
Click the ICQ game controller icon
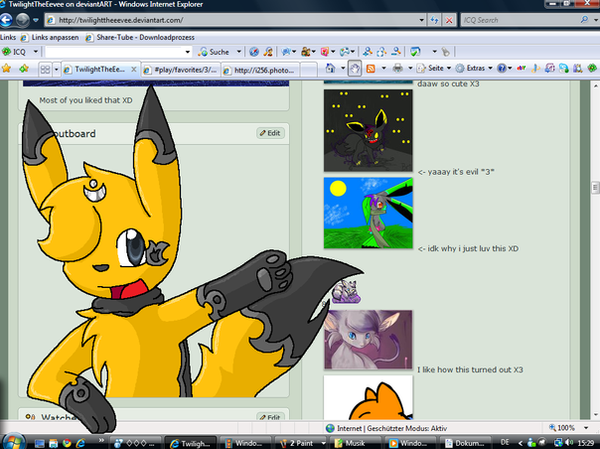345,52
